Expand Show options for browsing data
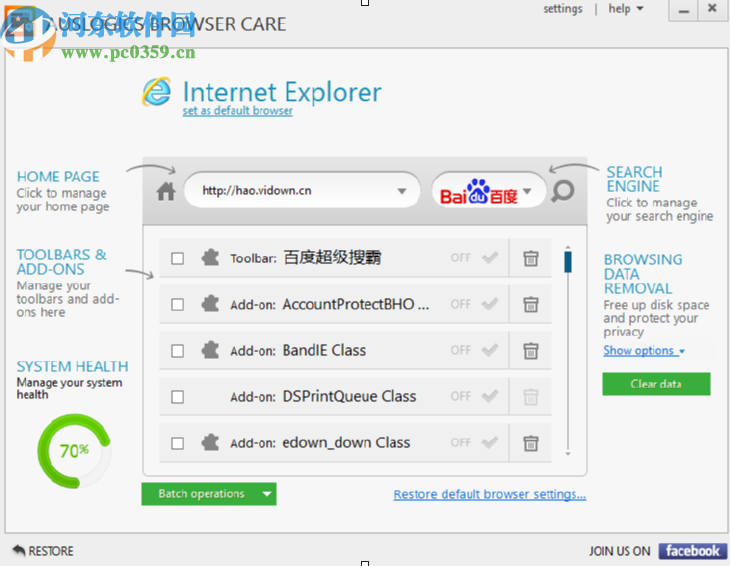This screenshot has height=566, width=730. pos(643,350)
